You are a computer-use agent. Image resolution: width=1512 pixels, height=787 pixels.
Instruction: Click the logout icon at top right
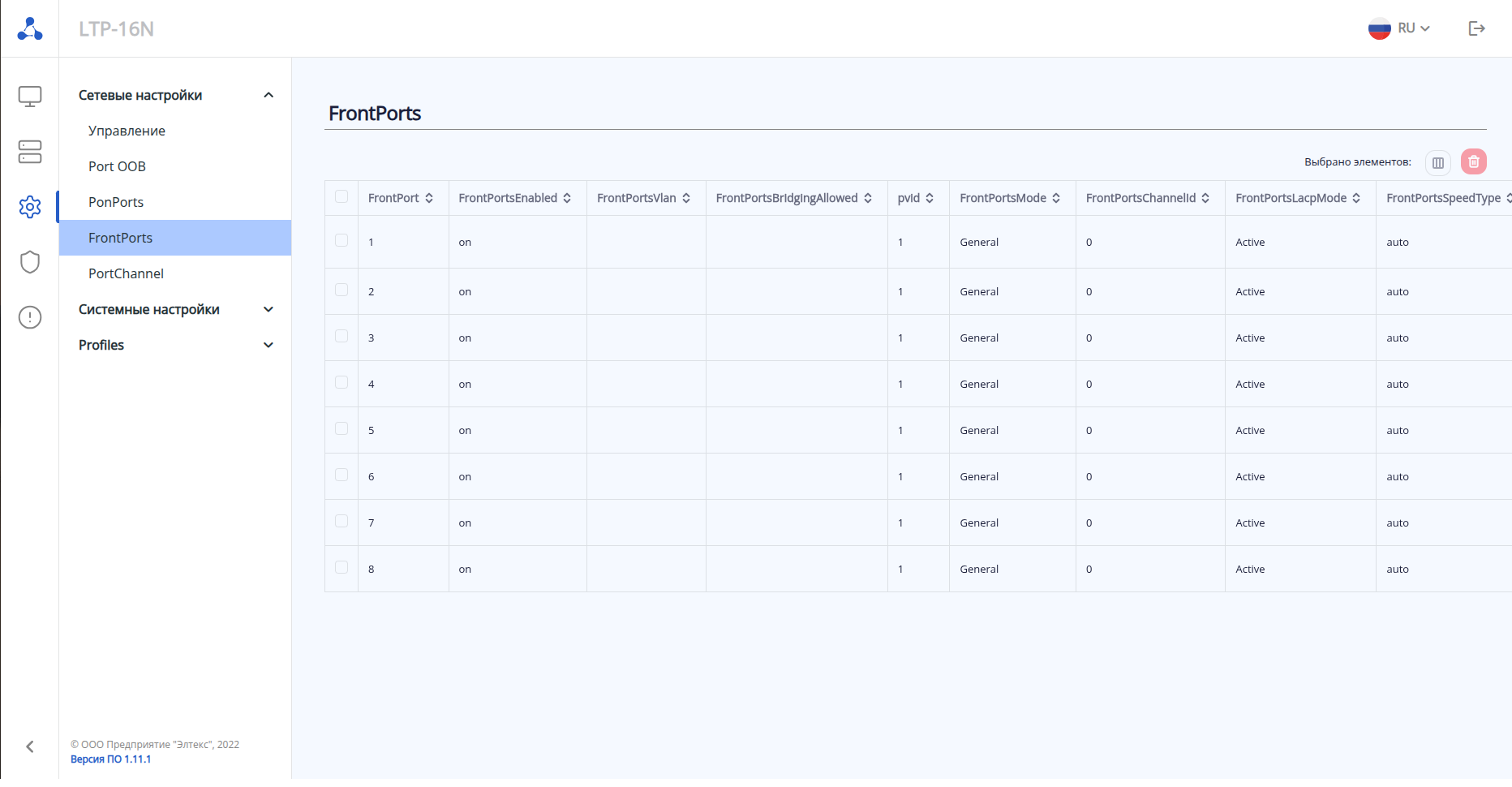(x=1476, y=28)
